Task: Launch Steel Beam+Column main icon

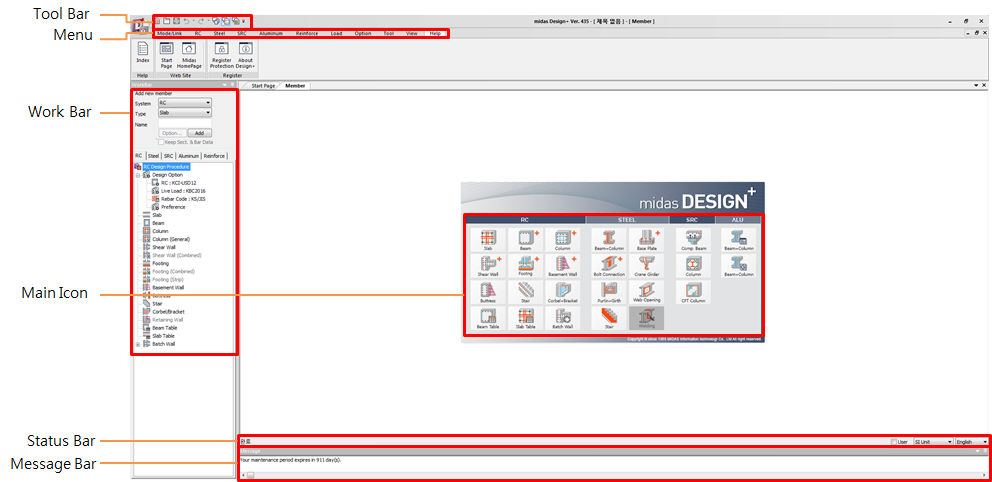Action: point(609,240)
